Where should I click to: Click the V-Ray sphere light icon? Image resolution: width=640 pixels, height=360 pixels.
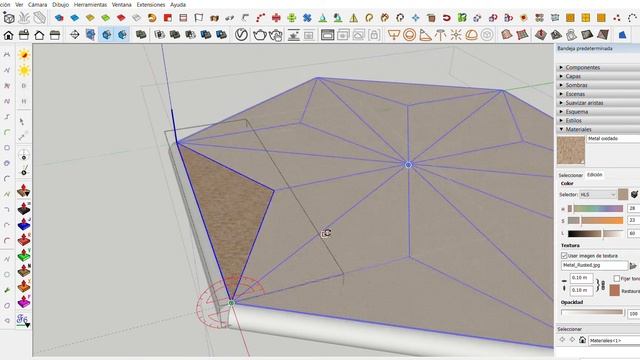pos(409,35)
